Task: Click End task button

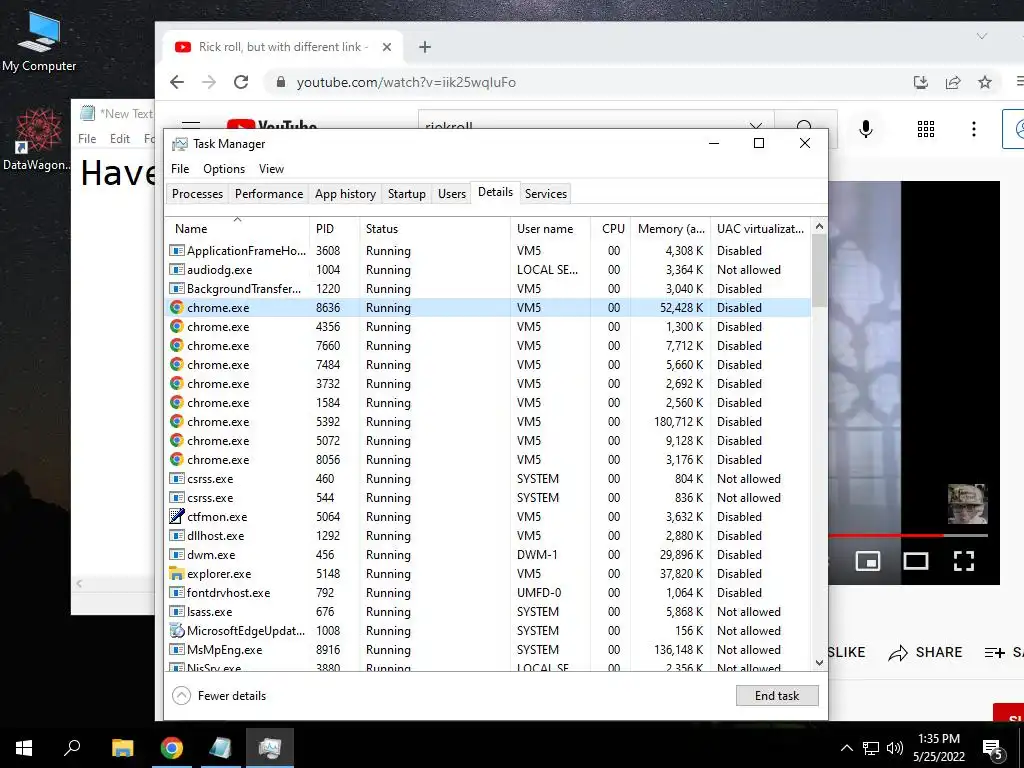Action: [x=776, y=696]
